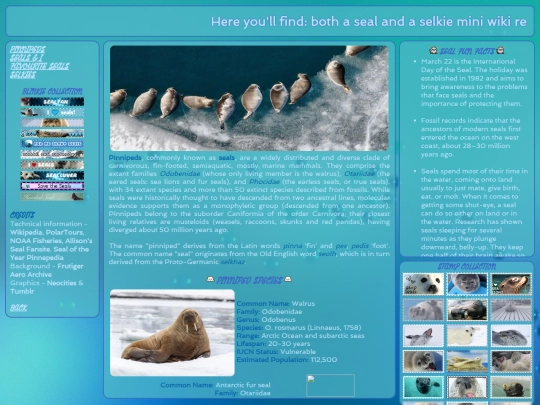Image resolution: width=540 pixels, height=405 pixels.
Task: Click the Common Name: Antarctic fur seal text
Action: click(215, 385)
